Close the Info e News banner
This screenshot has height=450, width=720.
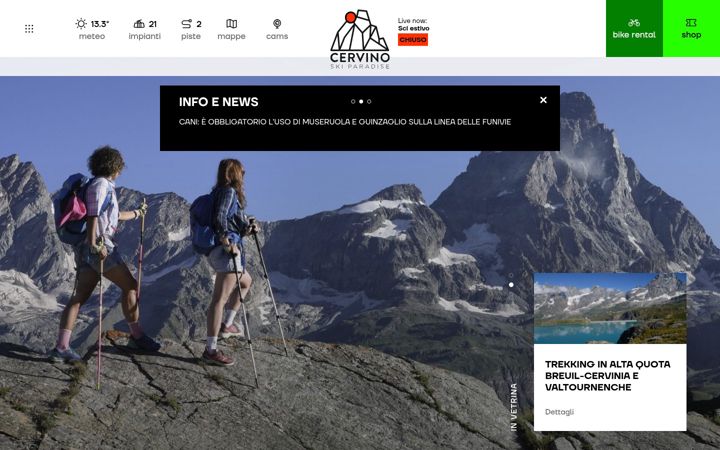click(x=543, y=100)
